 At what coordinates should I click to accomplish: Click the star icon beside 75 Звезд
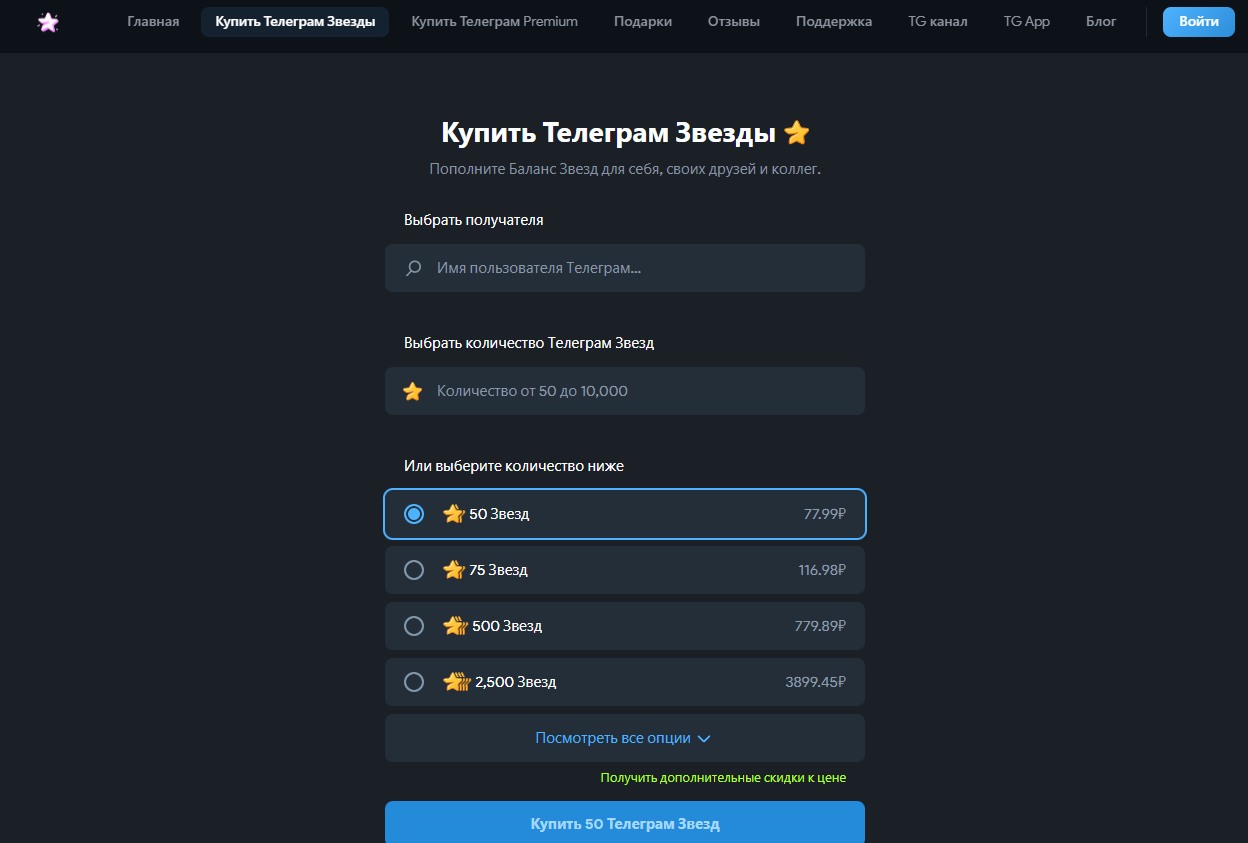pyautogui.click(x=454, y=570)
